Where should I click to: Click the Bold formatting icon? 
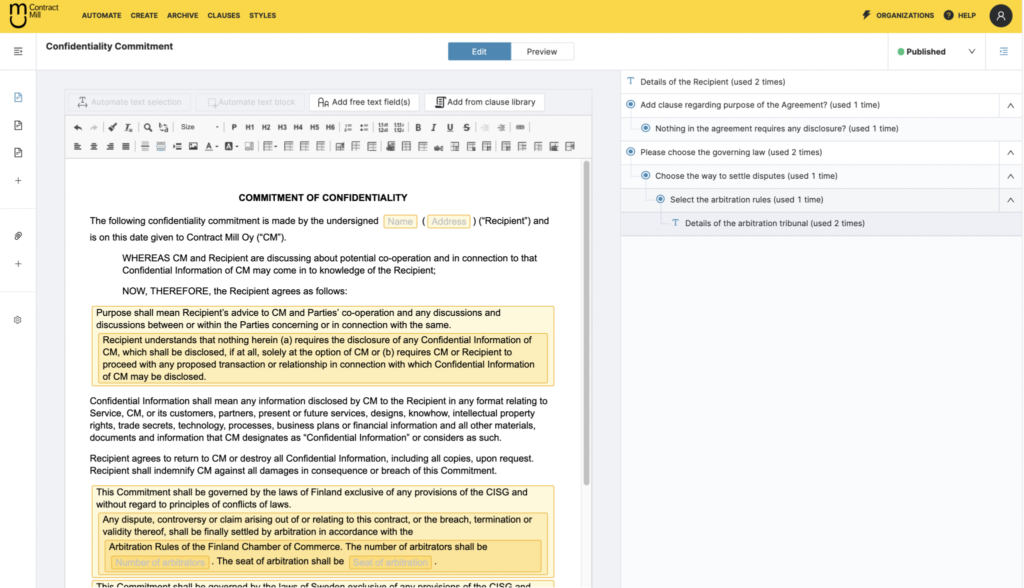[418, 128]
